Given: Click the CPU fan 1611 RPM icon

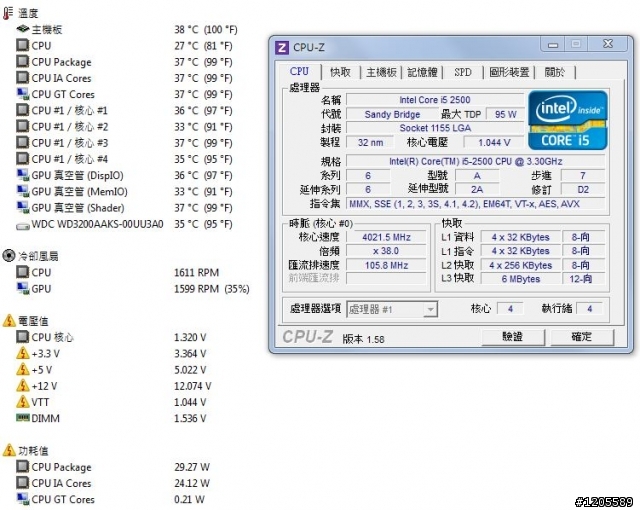Looking at the screenshot, I should click(x=22, y=272).
